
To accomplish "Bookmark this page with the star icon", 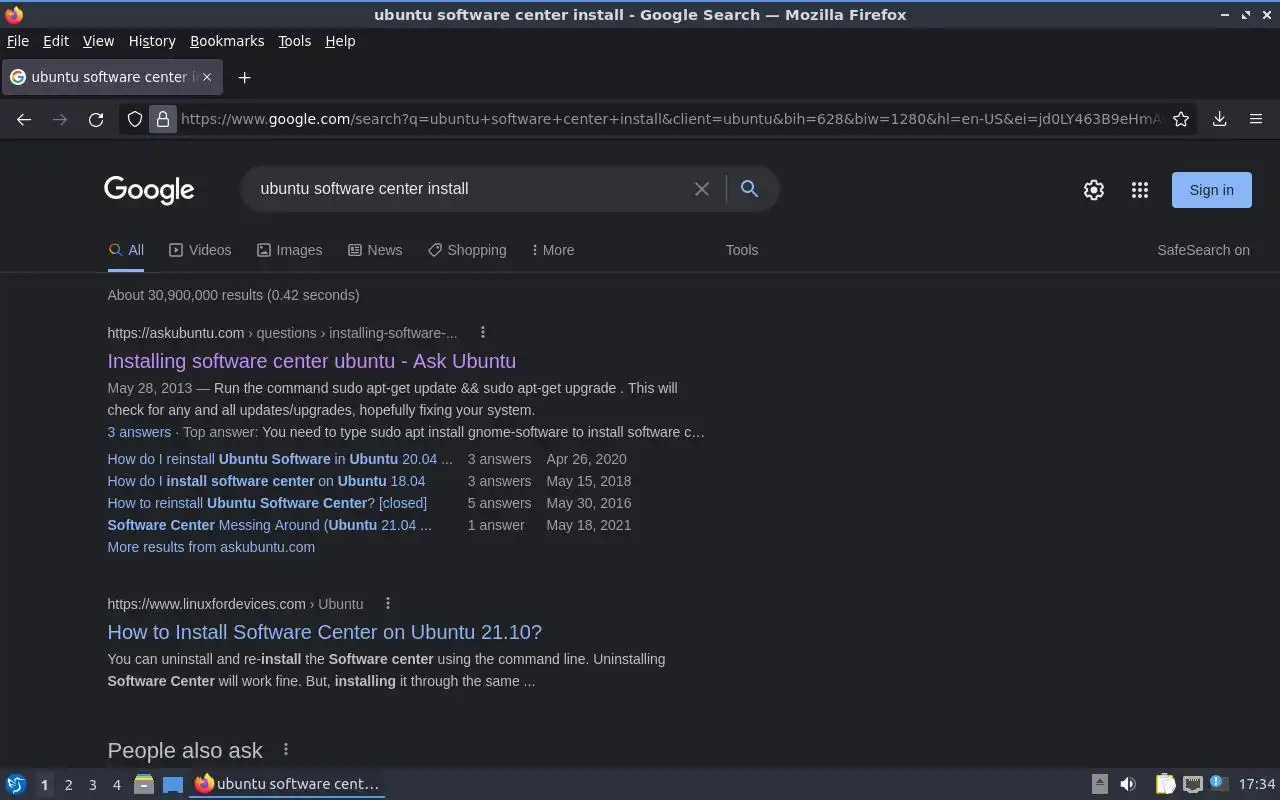I will [1181, 119].
